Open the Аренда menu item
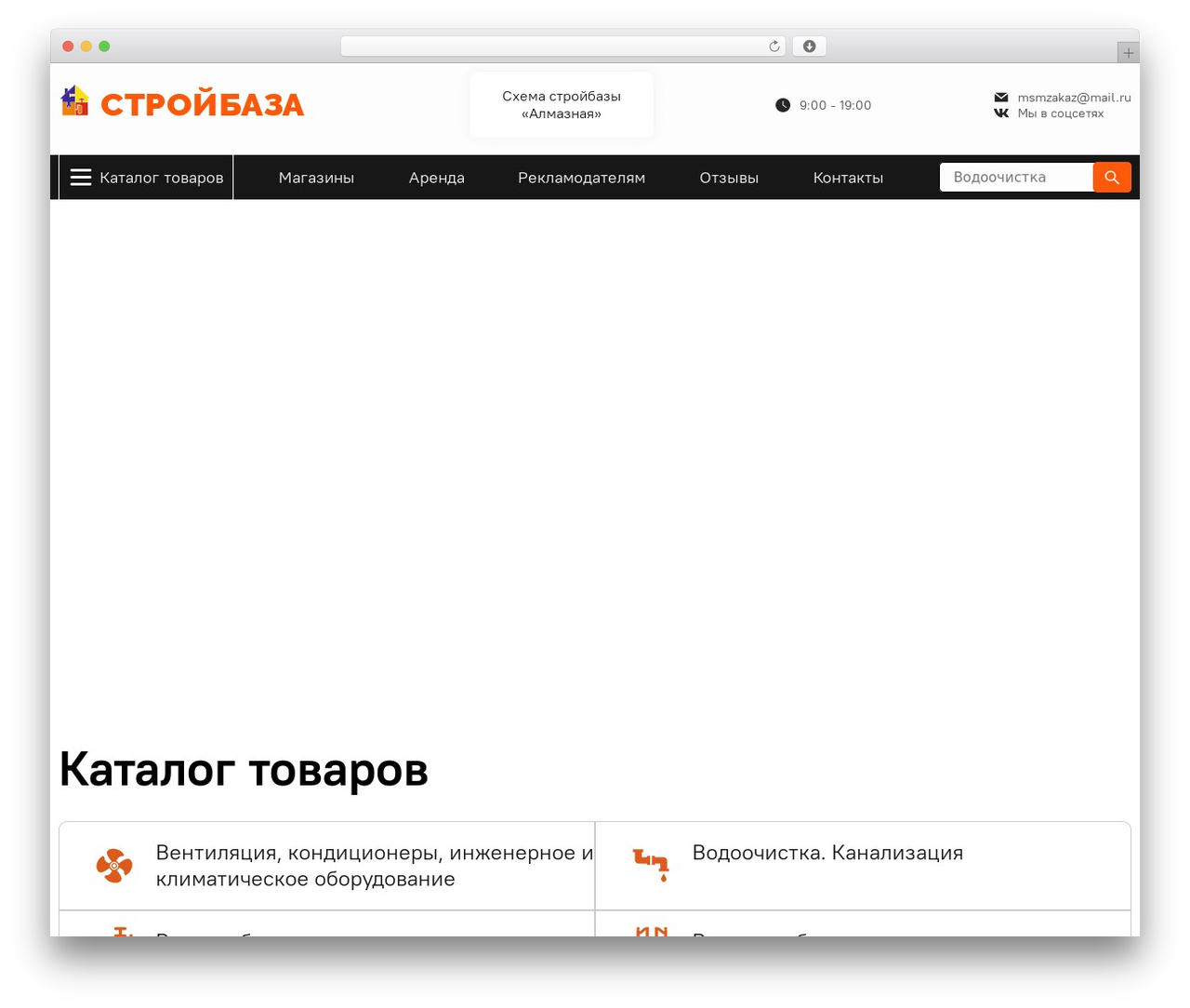Image resolution: width=1190 pixels, height=1008 pixels. (x=437, y=178)
